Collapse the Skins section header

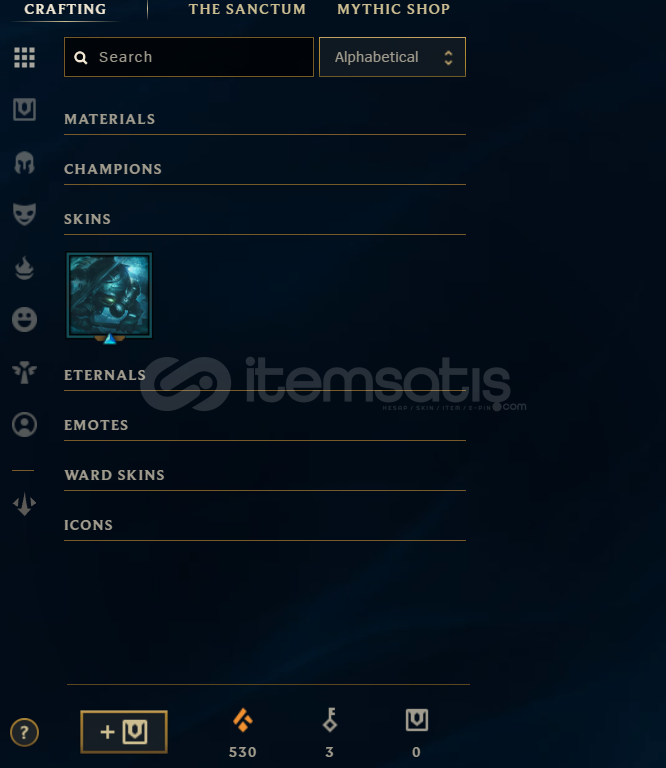coord(265,219)
